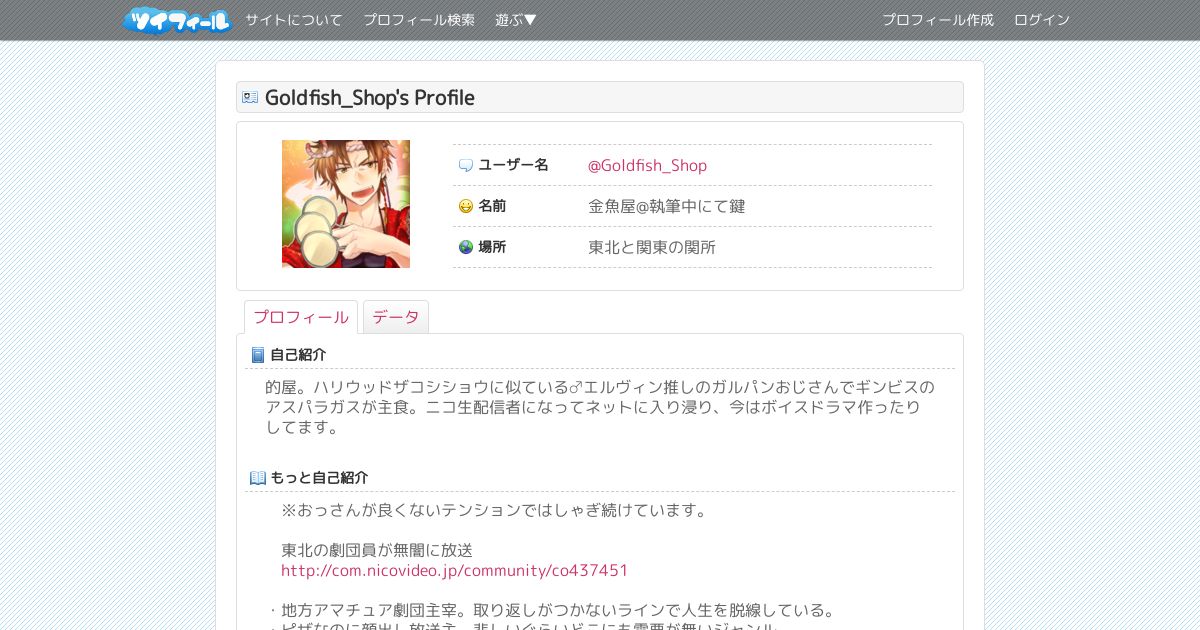
Task: Click the blue book icon beside 自己紹介
Action: [x=257, y=355]
